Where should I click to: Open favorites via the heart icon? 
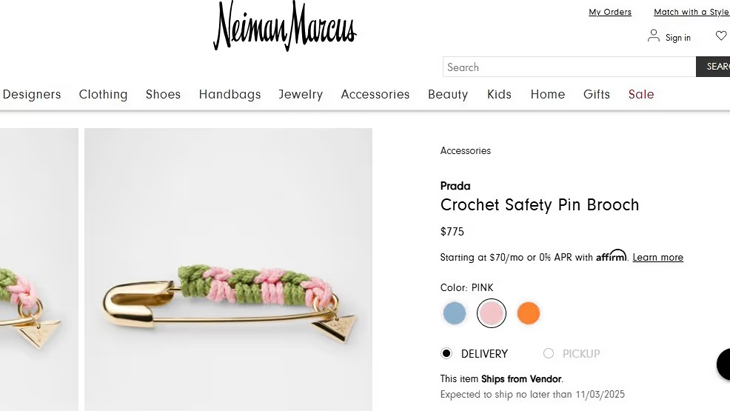pyautogui.click(x=720, y=36)
